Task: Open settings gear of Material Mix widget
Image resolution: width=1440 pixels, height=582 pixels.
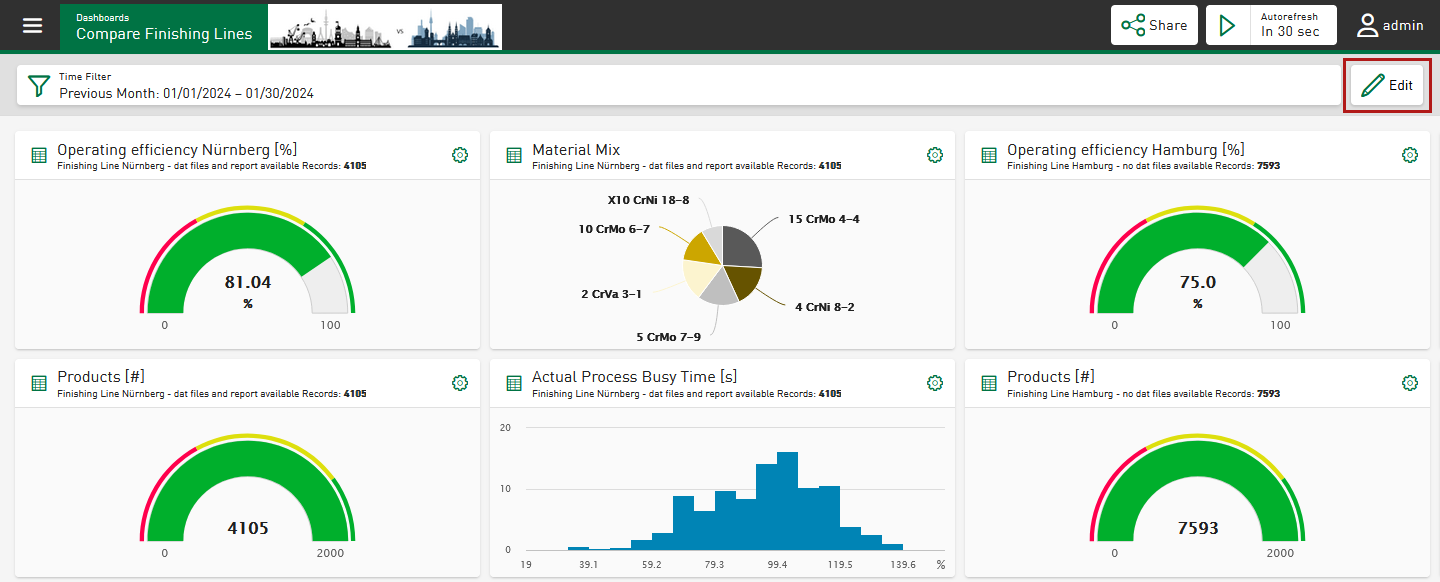Action: tap(935, 155)
